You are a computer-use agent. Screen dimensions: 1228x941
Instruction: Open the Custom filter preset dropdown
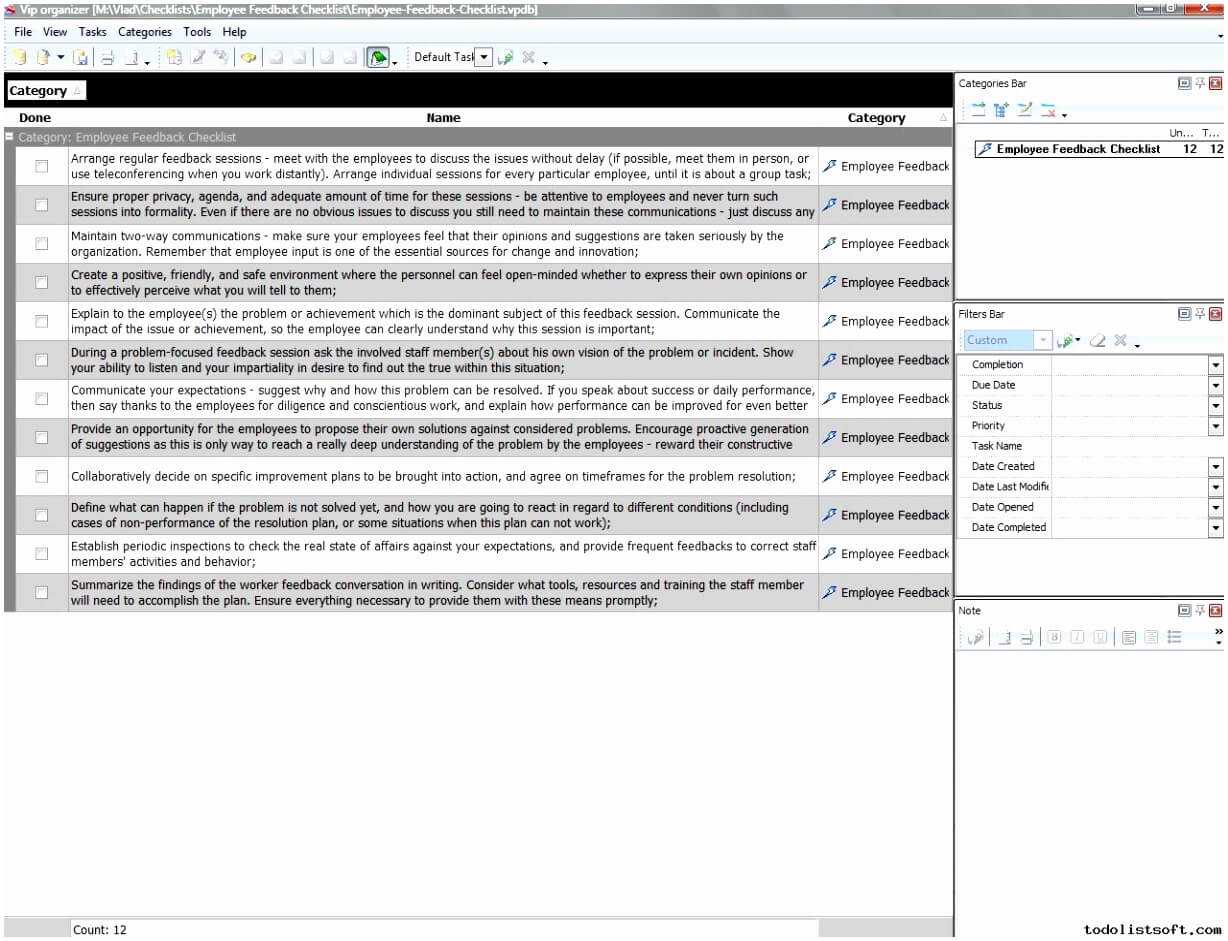click(1043, 340)
